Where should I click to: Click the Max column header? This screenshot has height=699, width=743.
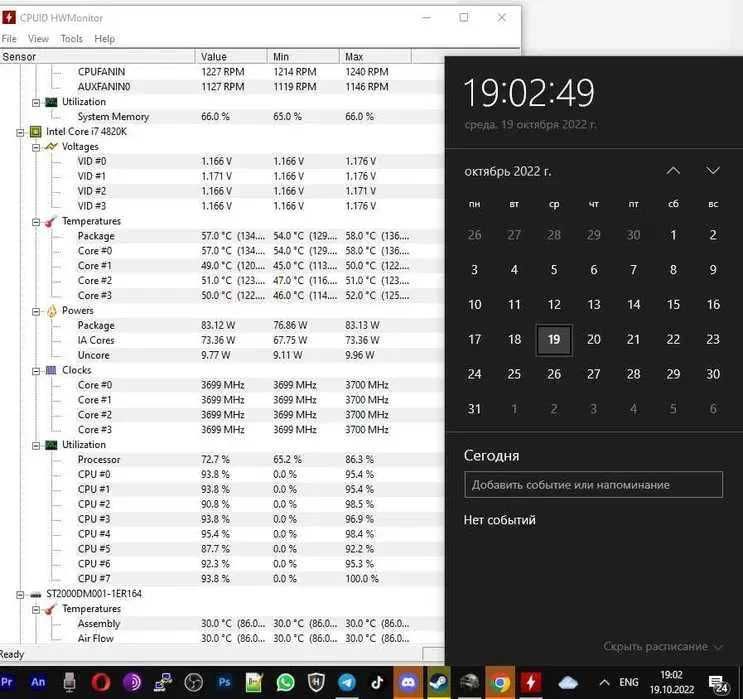(375, 56)
